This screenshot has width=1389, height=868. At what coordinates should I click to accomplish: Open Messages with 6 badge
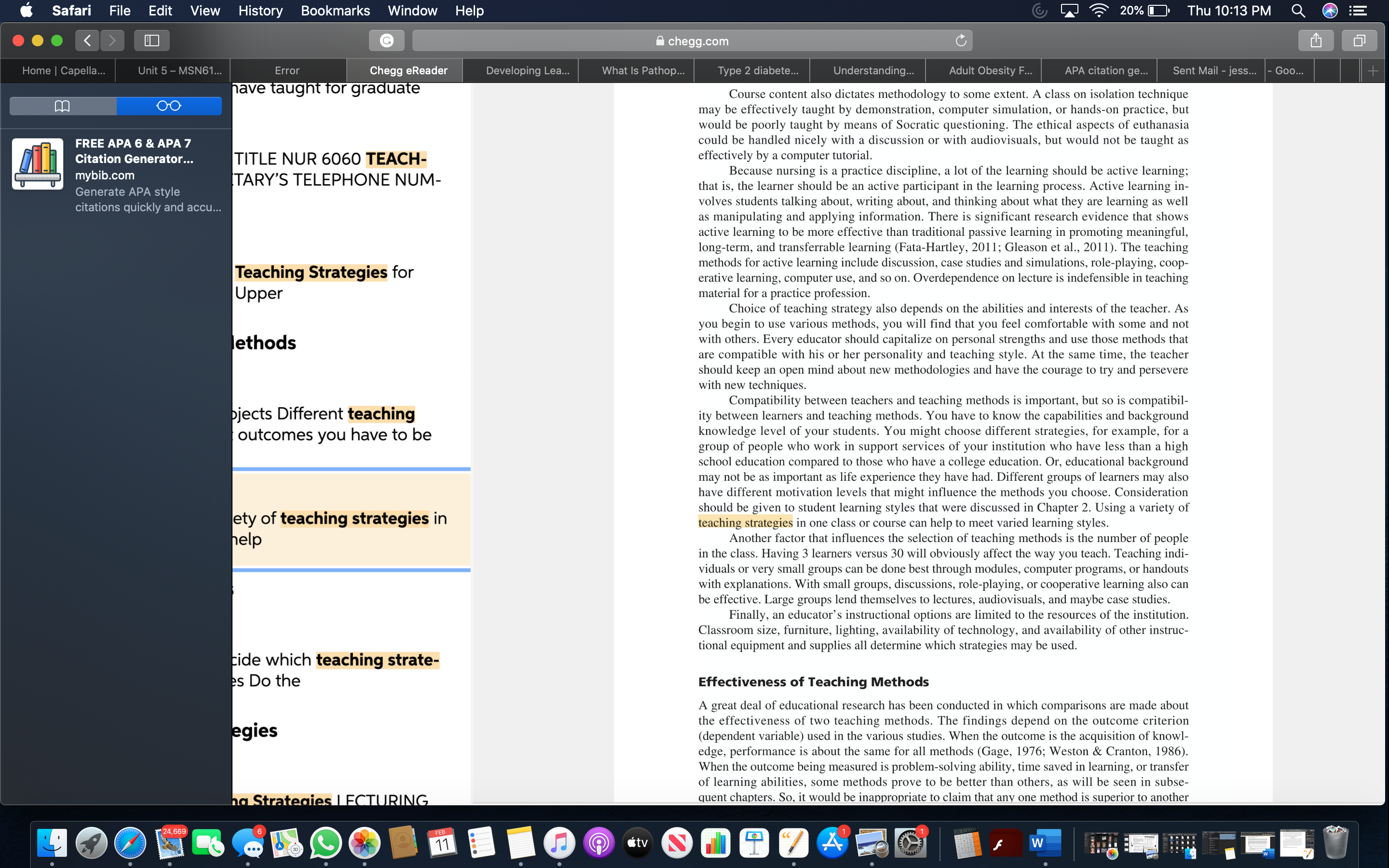tap(247, 843)
